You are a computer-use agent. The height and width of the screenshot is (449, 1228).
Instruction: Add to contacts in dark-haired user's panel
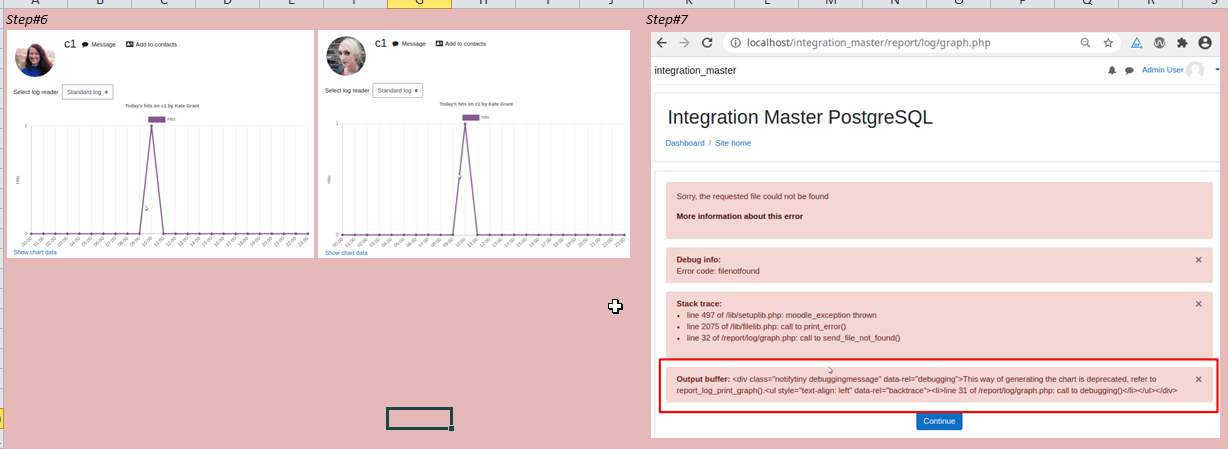(x=152, y=44)
